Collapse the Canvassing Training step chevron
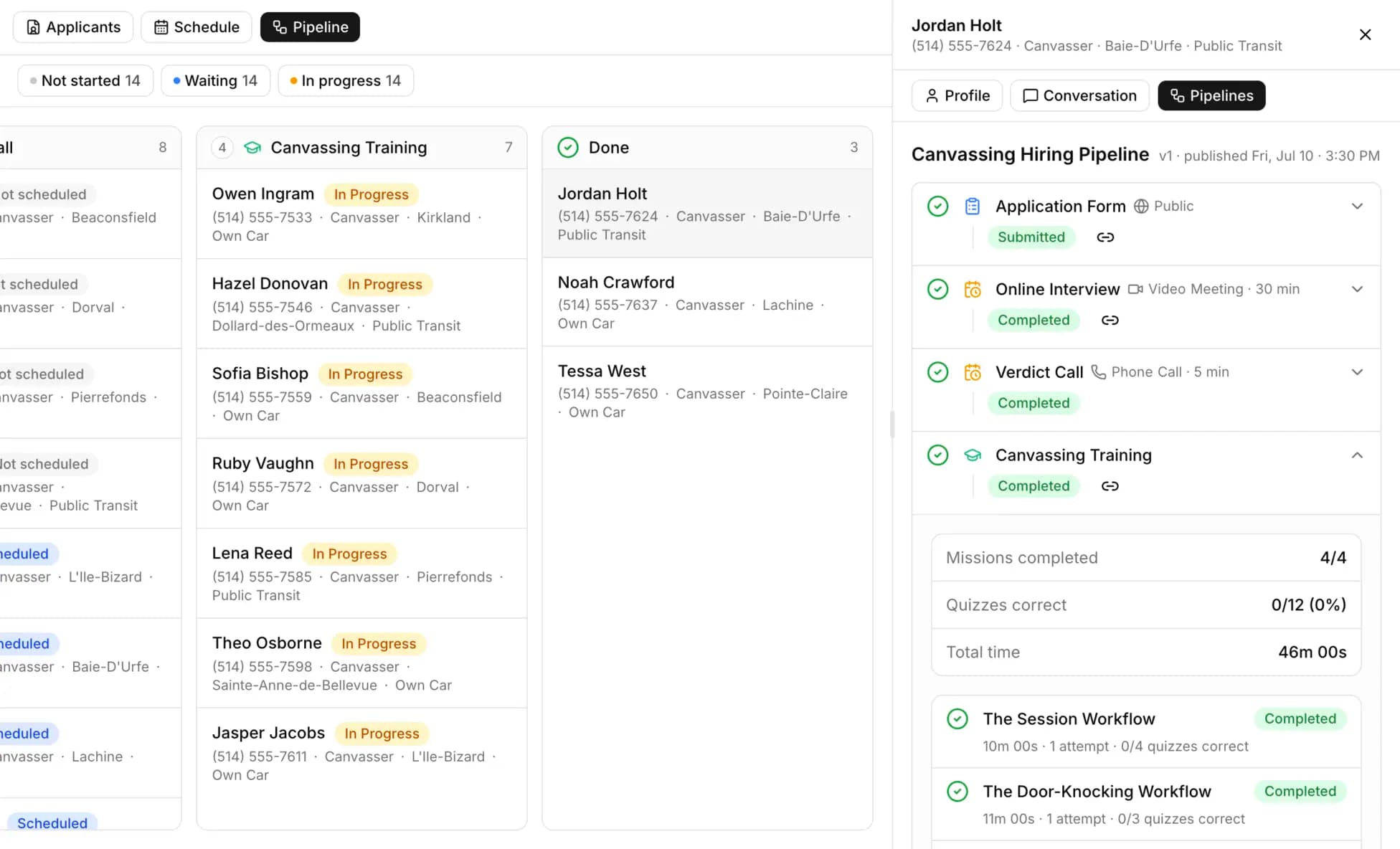1400x849 pixels. [1357, 455]
